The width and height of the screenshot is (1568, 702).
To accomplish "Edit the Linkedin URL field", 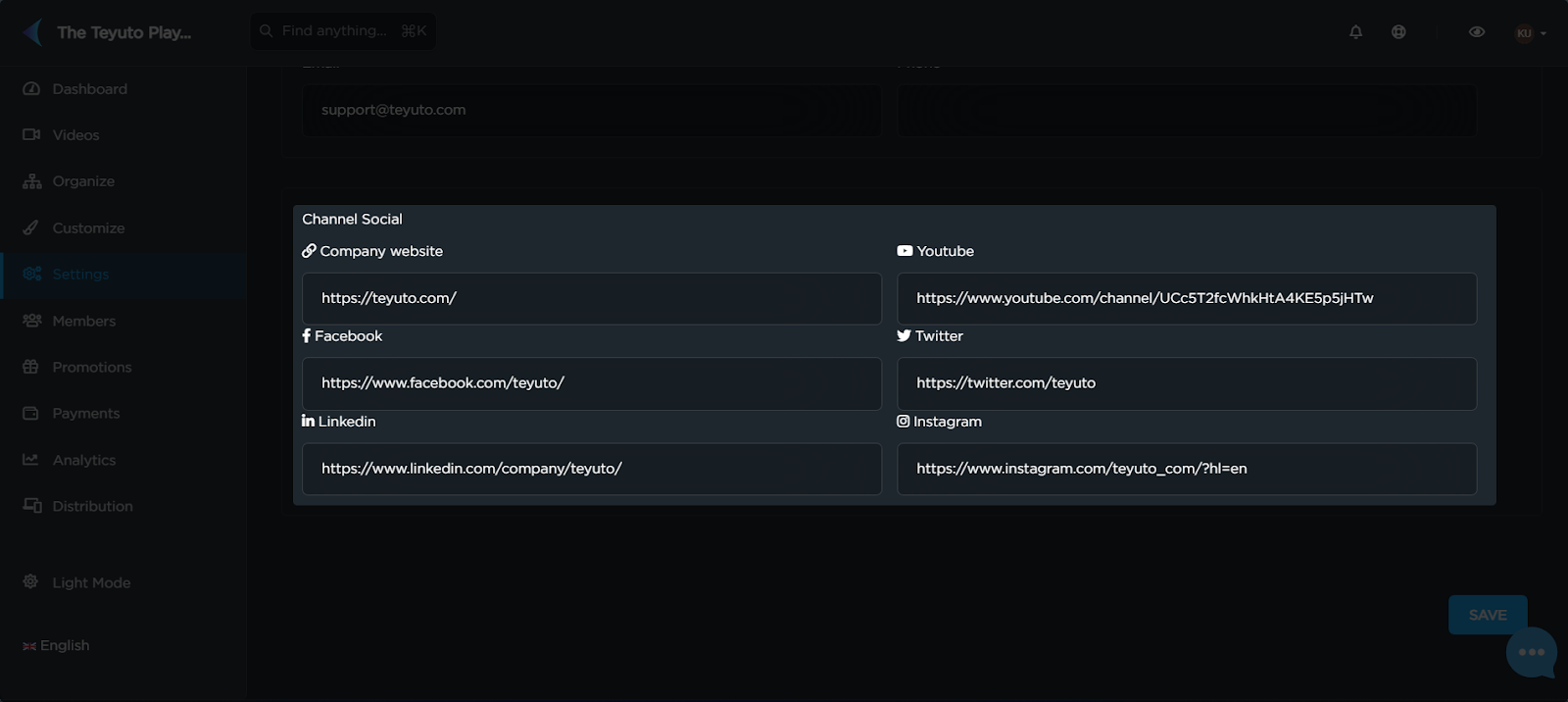I will (592, 469).
